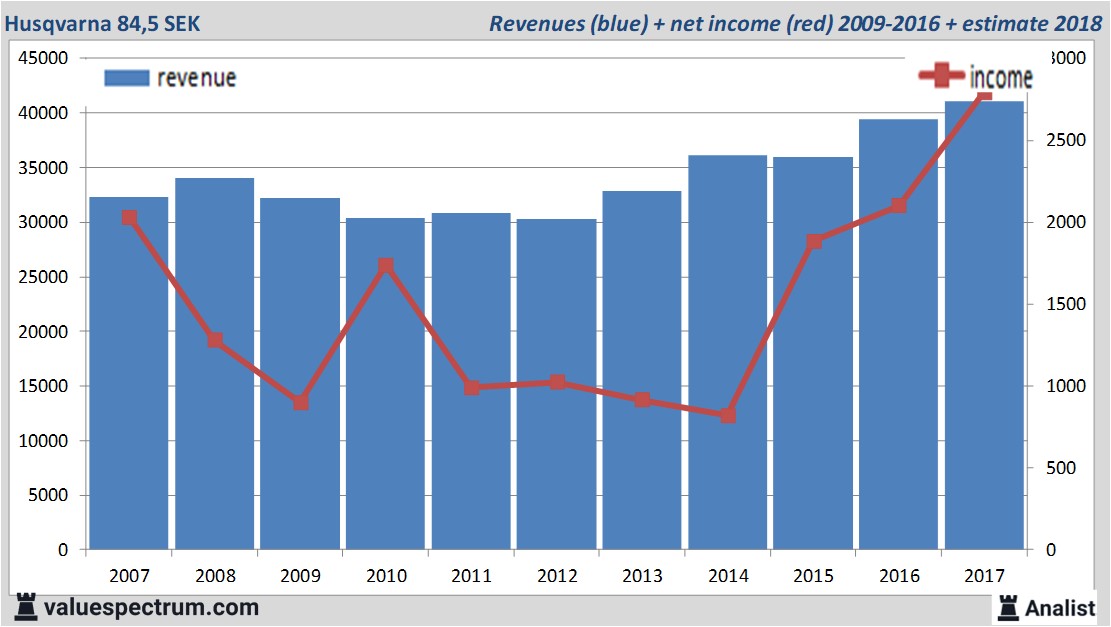Screen dimensions: 1111x627
Task: Click the valuespectrum.com chess rook icon
Action: tap(26, 608)
